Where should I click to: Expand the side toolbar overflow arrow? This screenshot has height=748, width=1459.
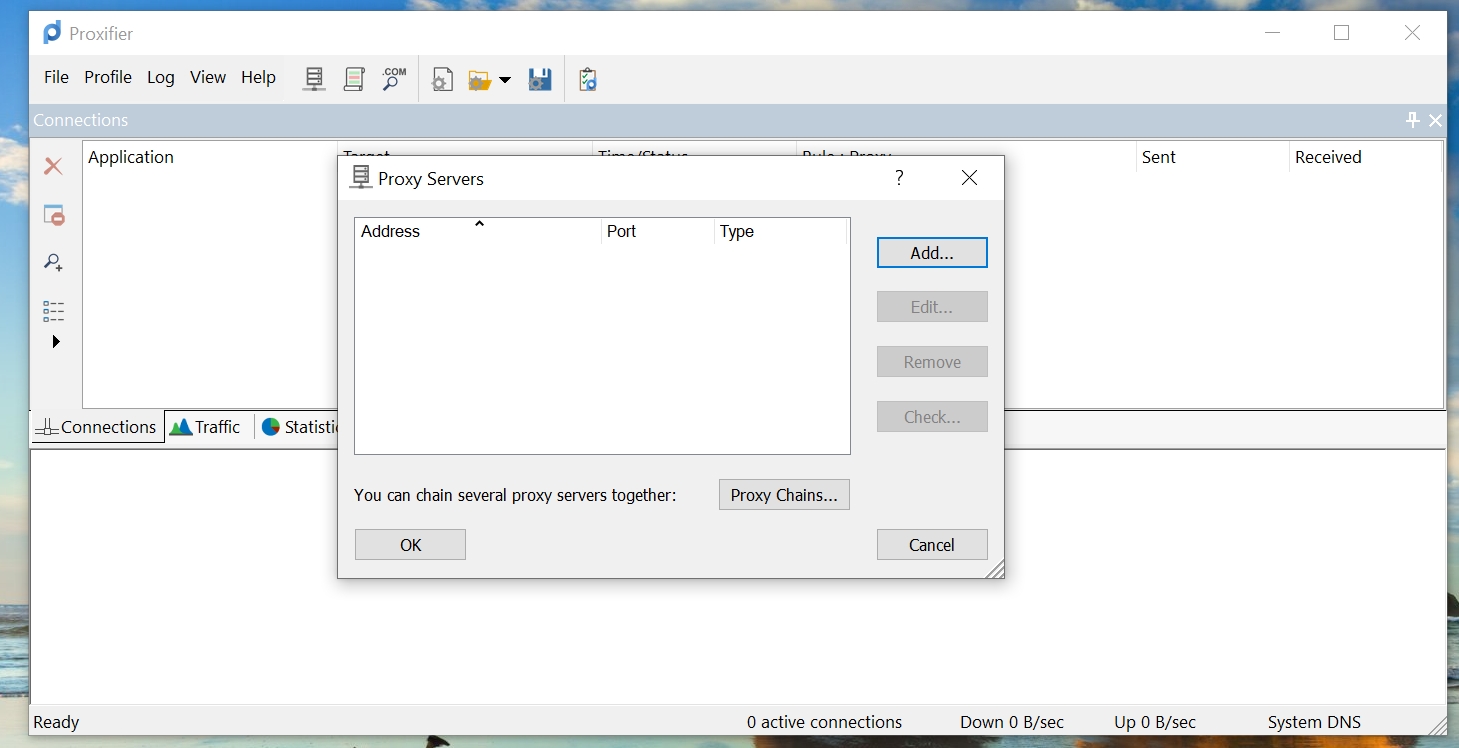pyautogui.click(x=56, y=342)
